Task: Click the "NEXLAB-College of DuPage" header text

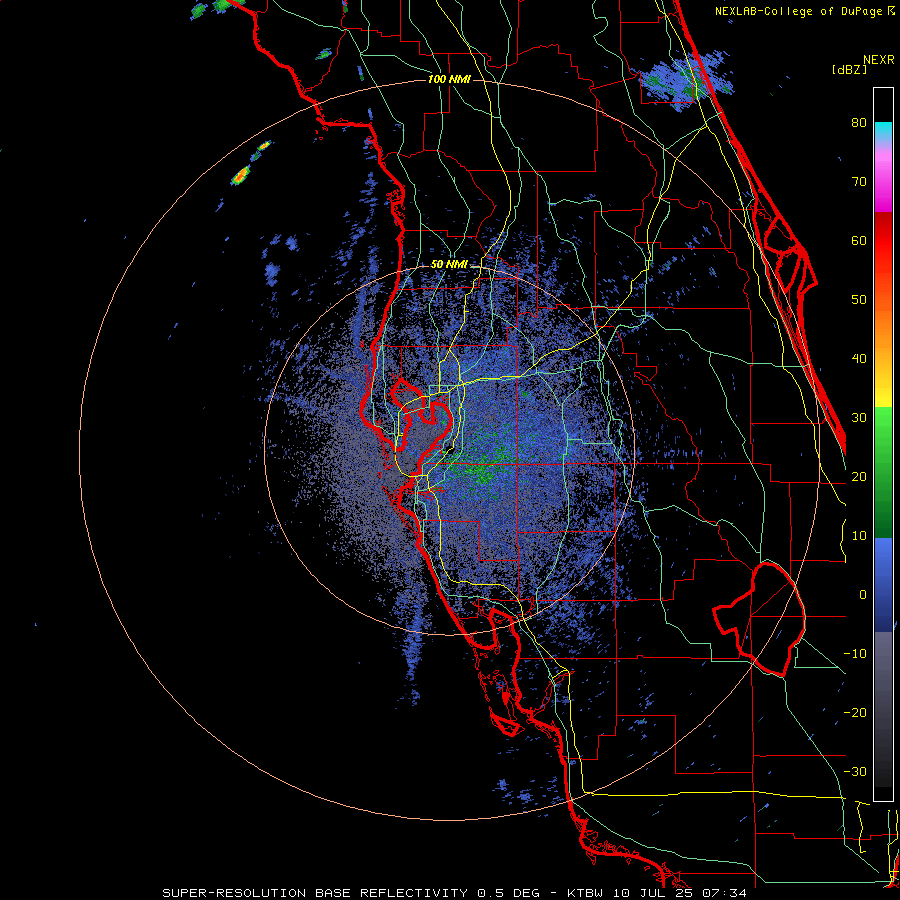Action: pos(798,11)
